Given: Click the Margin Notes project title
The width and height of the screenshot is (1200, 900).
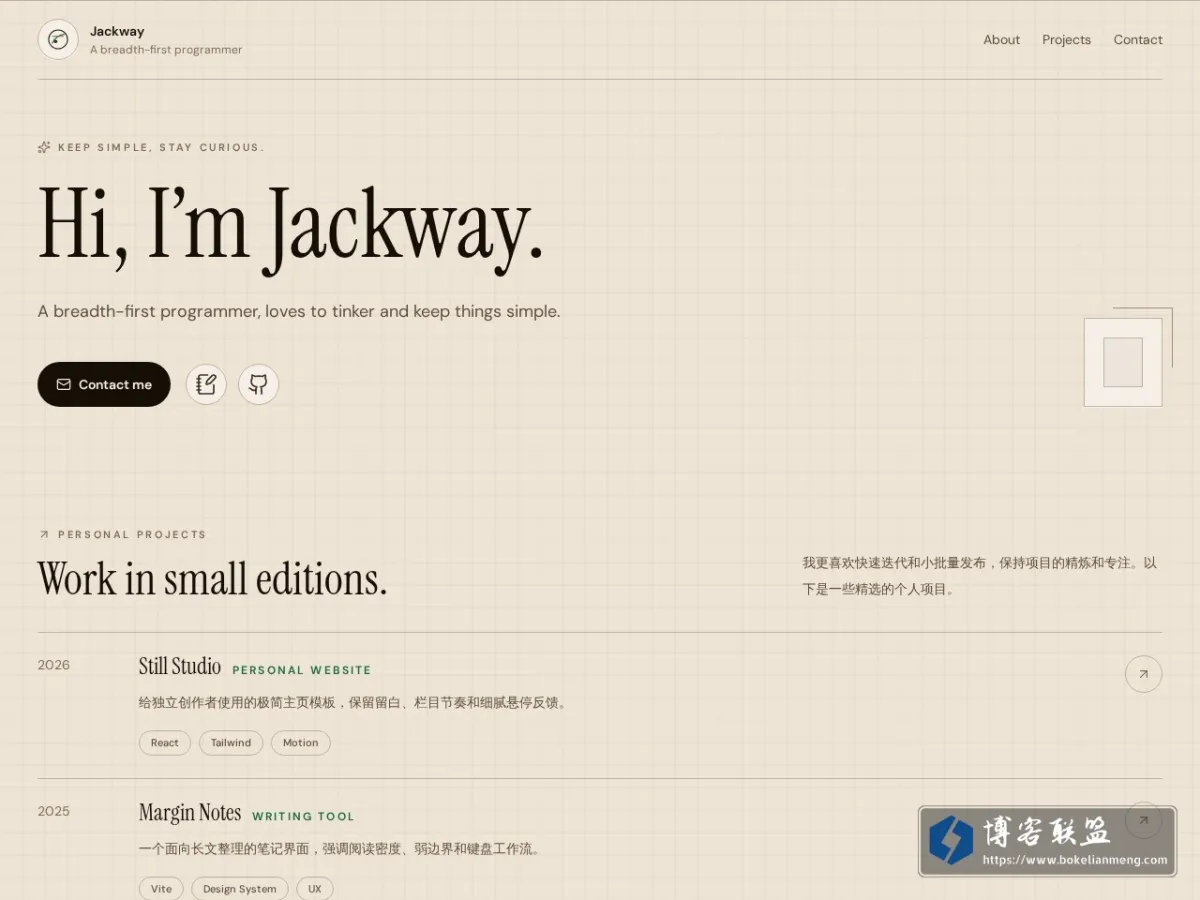Looking at the screenshot, I should (x=190, y=812).
